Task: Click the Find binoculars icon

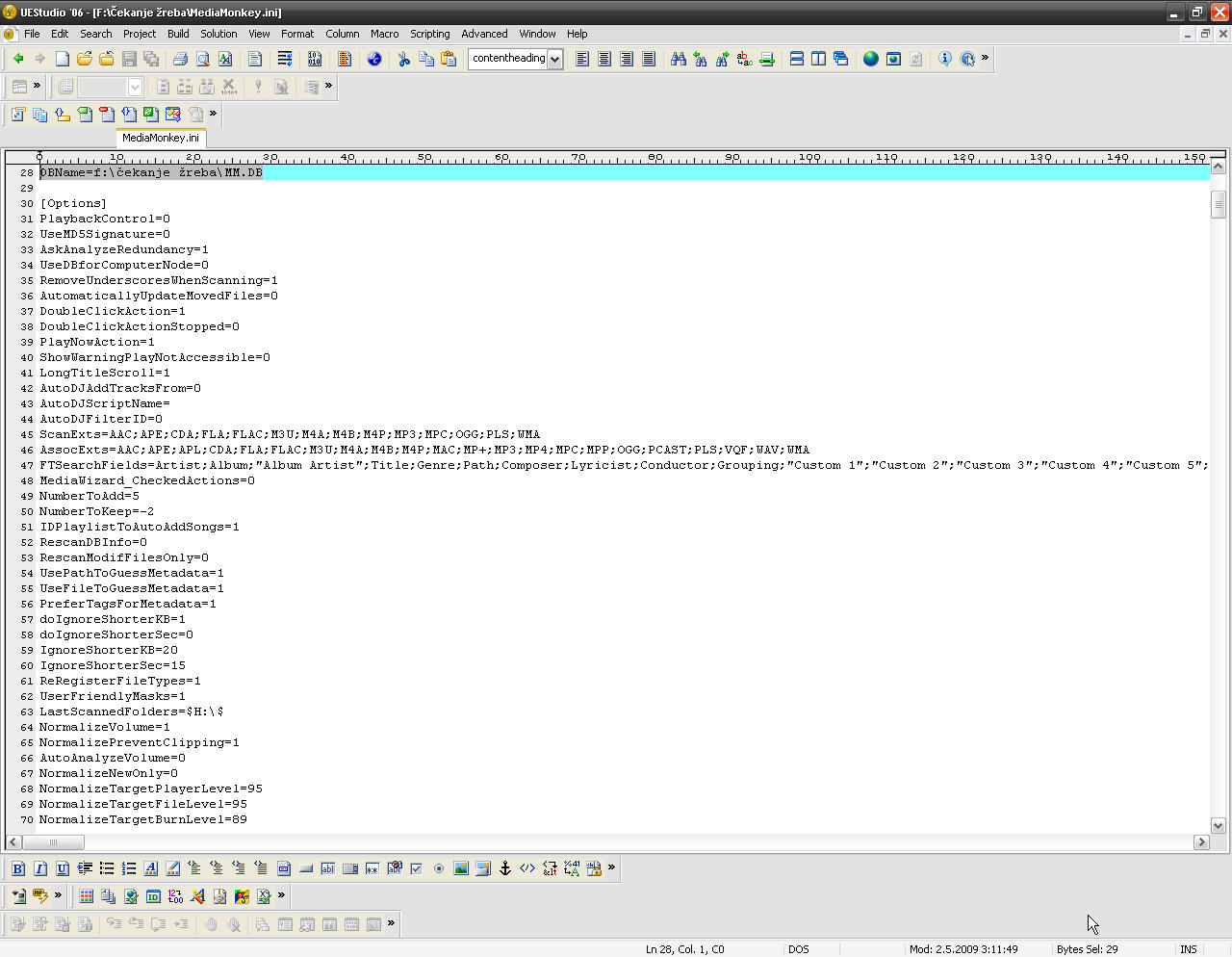Action: point(679,59)
